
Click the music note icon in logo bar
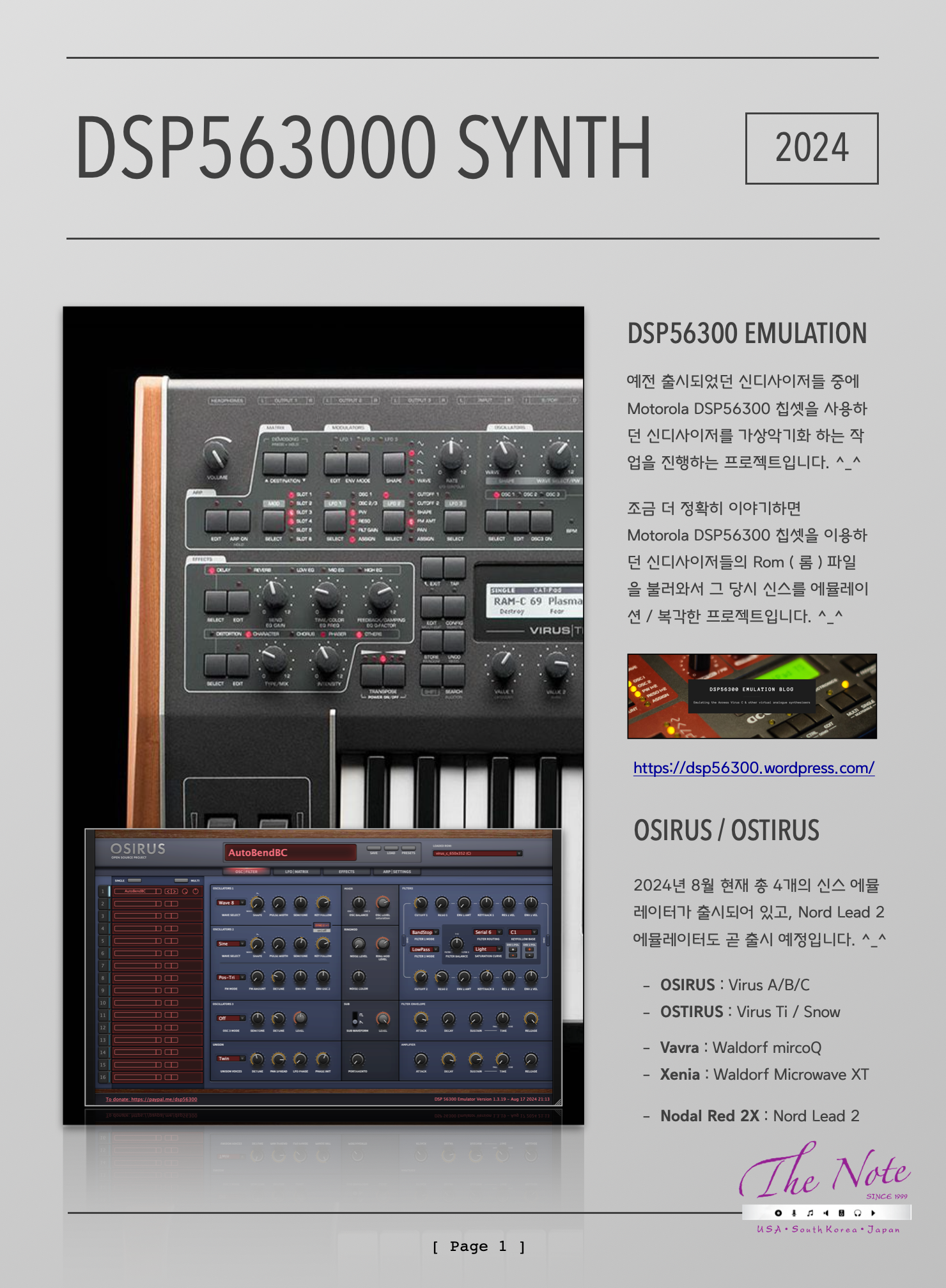click(x=810, y=1213)
